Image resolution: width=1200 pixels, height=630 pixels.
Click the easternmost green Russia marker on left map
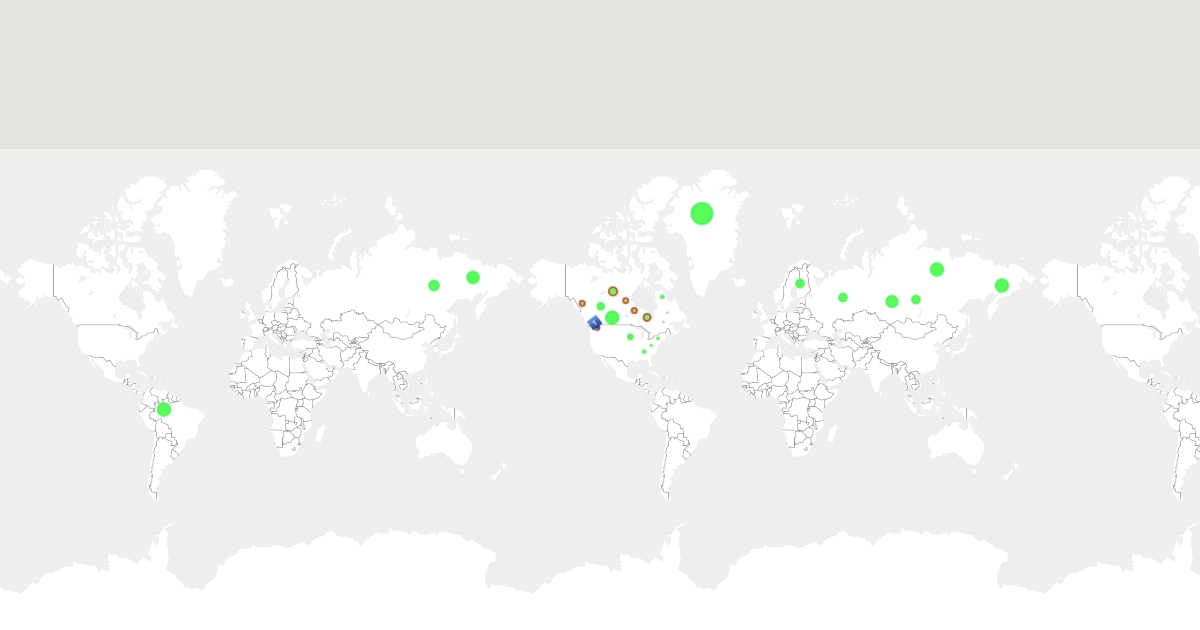[x=473, y=277]
